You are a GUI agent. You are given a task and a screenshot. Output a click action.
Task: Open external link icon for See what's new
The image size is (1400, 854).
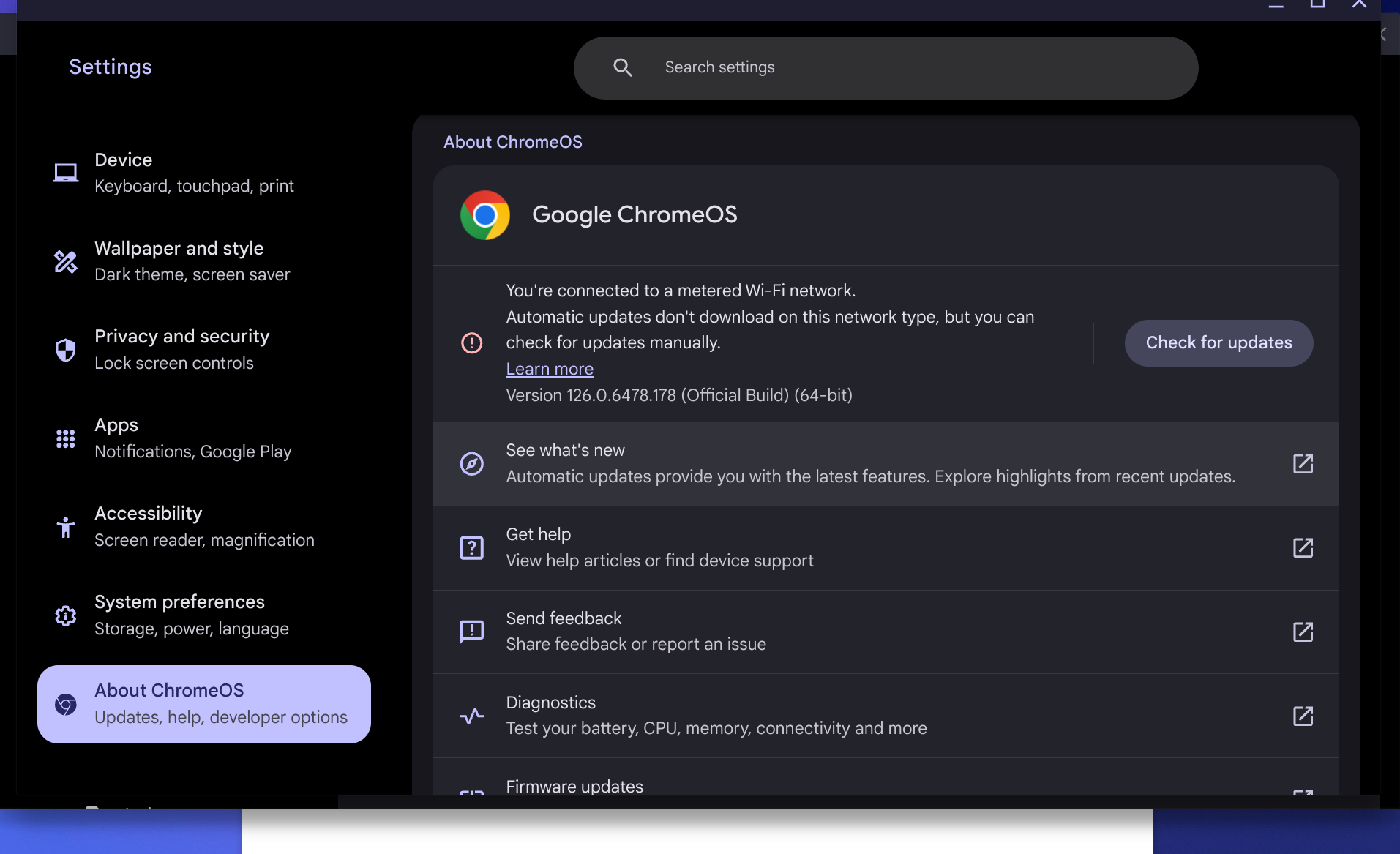[x=1303, y=463]
